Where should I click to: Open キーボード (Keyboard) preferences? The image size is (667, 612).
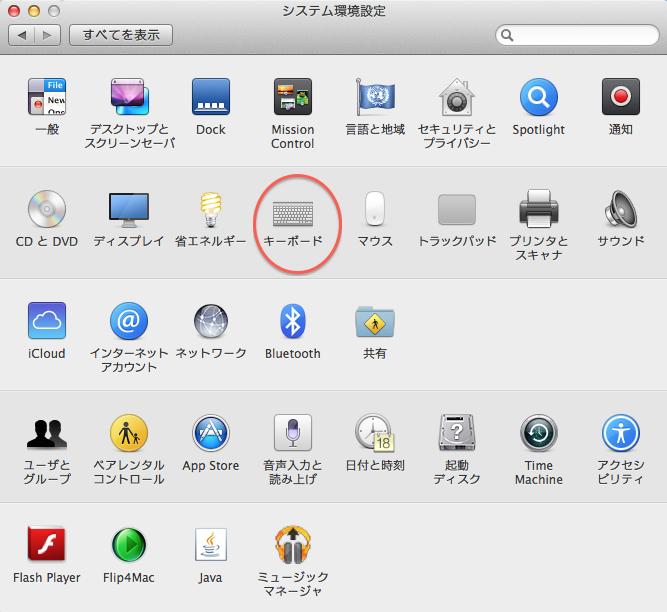293,213
